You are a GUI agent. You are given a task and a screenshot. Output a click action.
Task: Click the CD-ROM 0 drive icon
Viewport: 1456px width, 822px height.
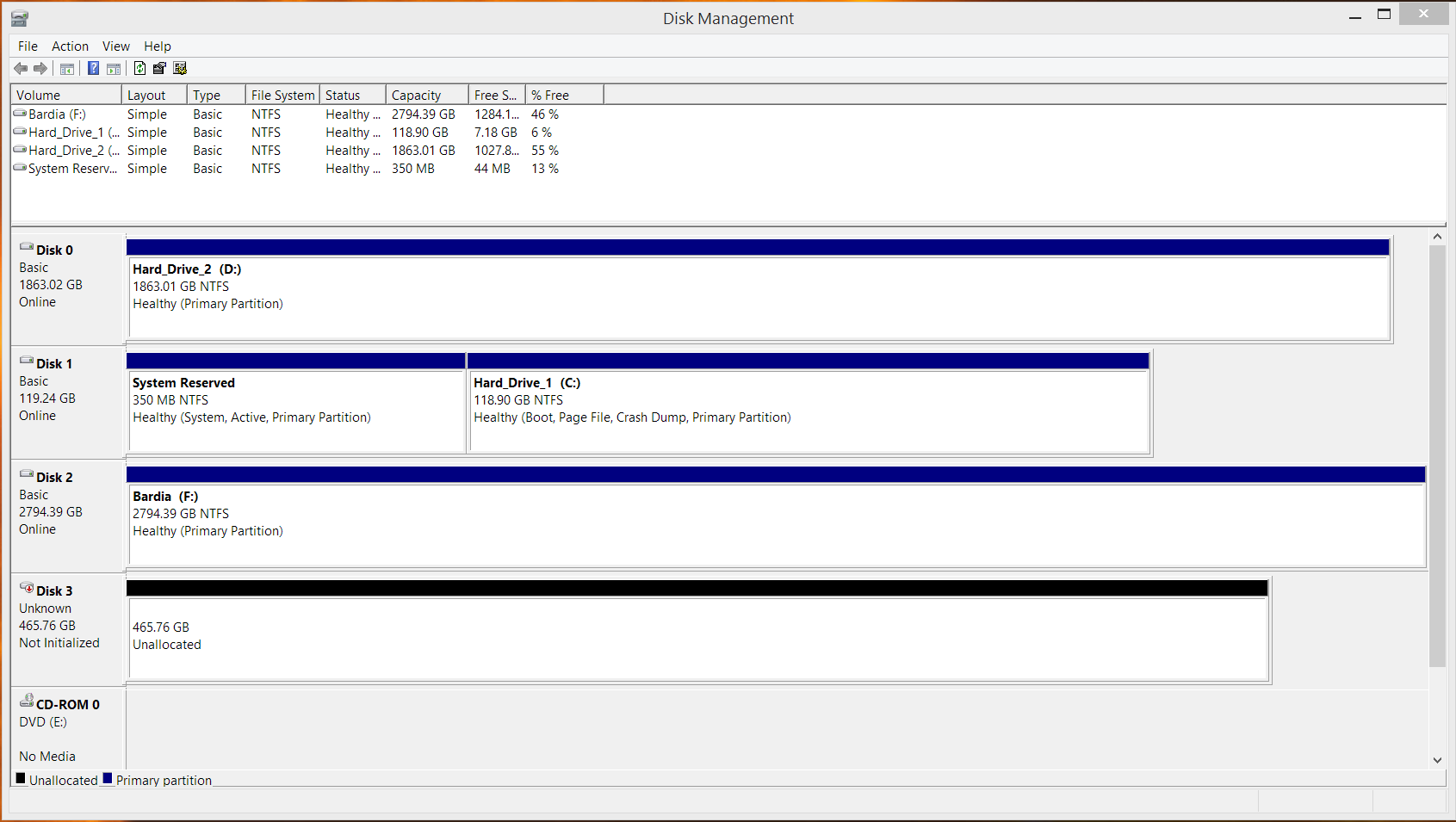[27, 701]
